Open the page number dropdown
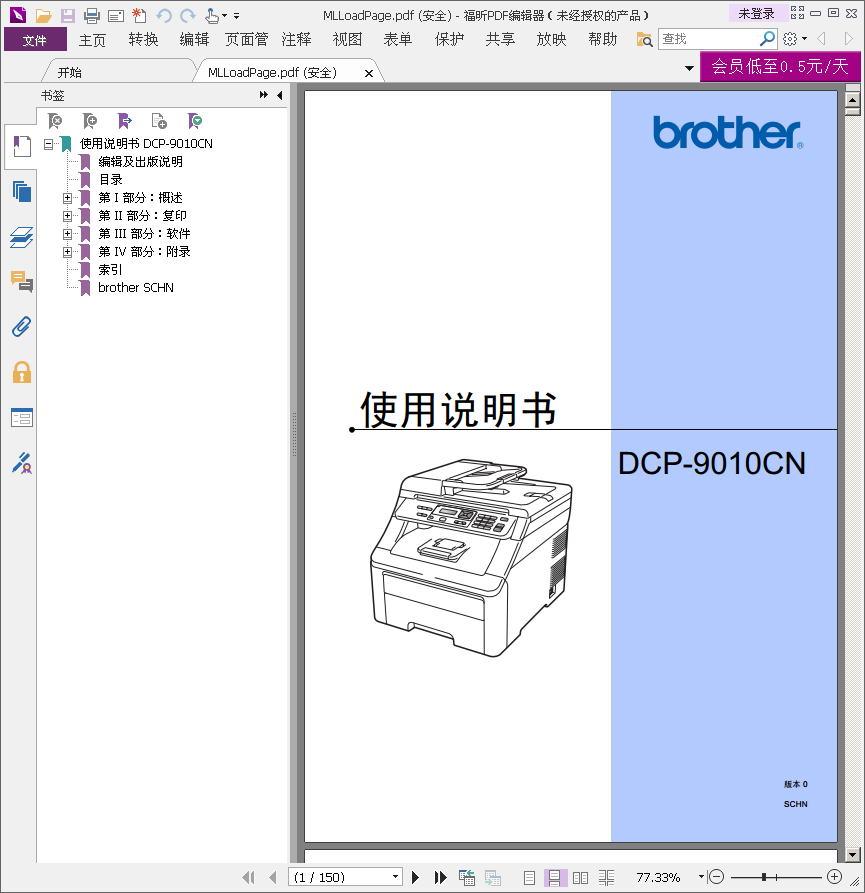865x893 pixels. (x=395, y=877)
